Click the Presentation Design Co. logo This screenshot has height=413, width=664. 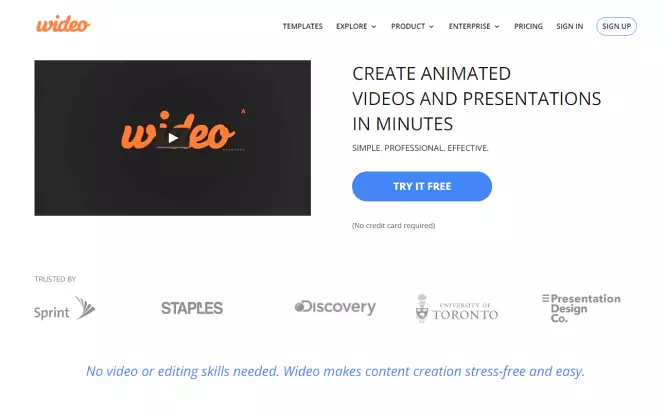pyautogui.click(x=581, y=308)
